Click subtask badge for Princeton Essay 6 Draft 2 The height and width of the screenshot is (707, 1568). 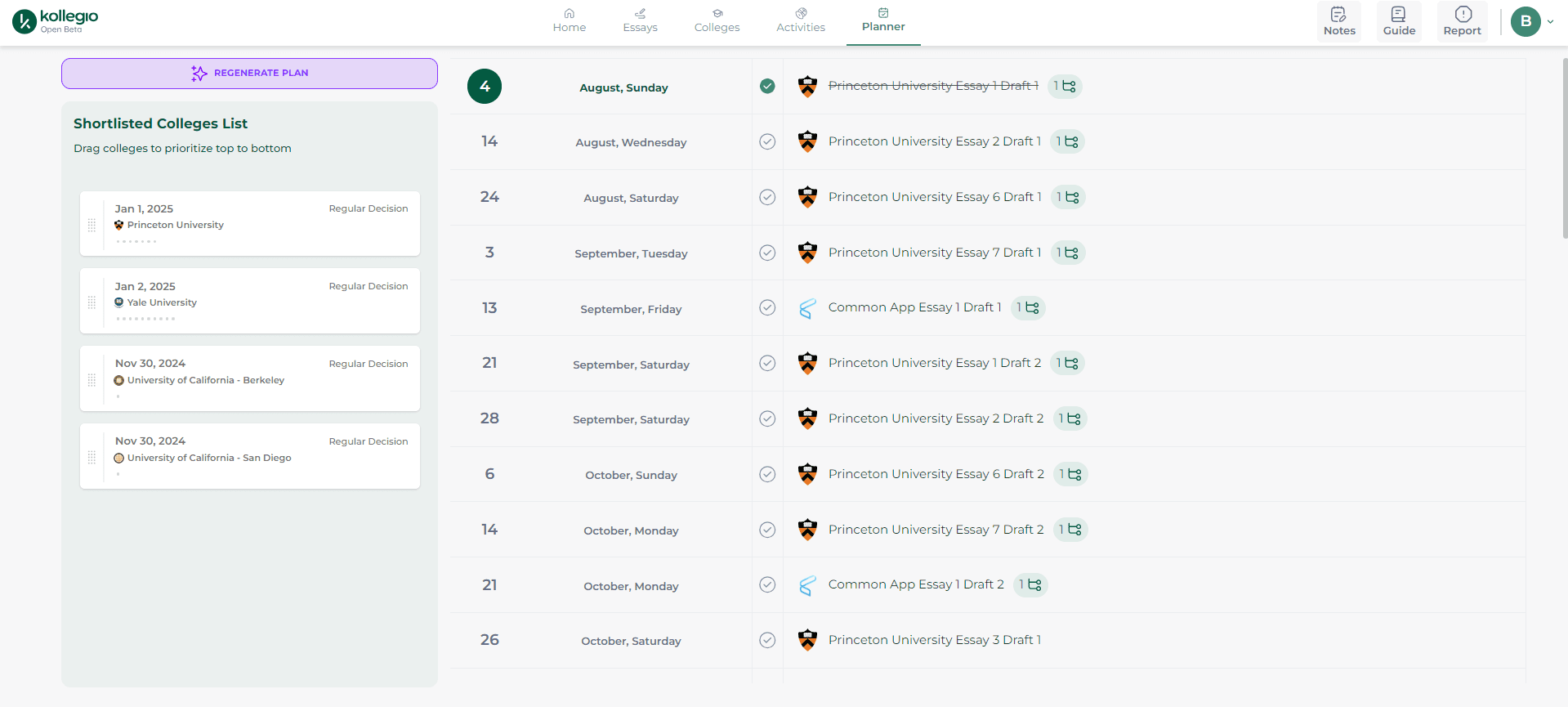click(x=1070, y=474)
